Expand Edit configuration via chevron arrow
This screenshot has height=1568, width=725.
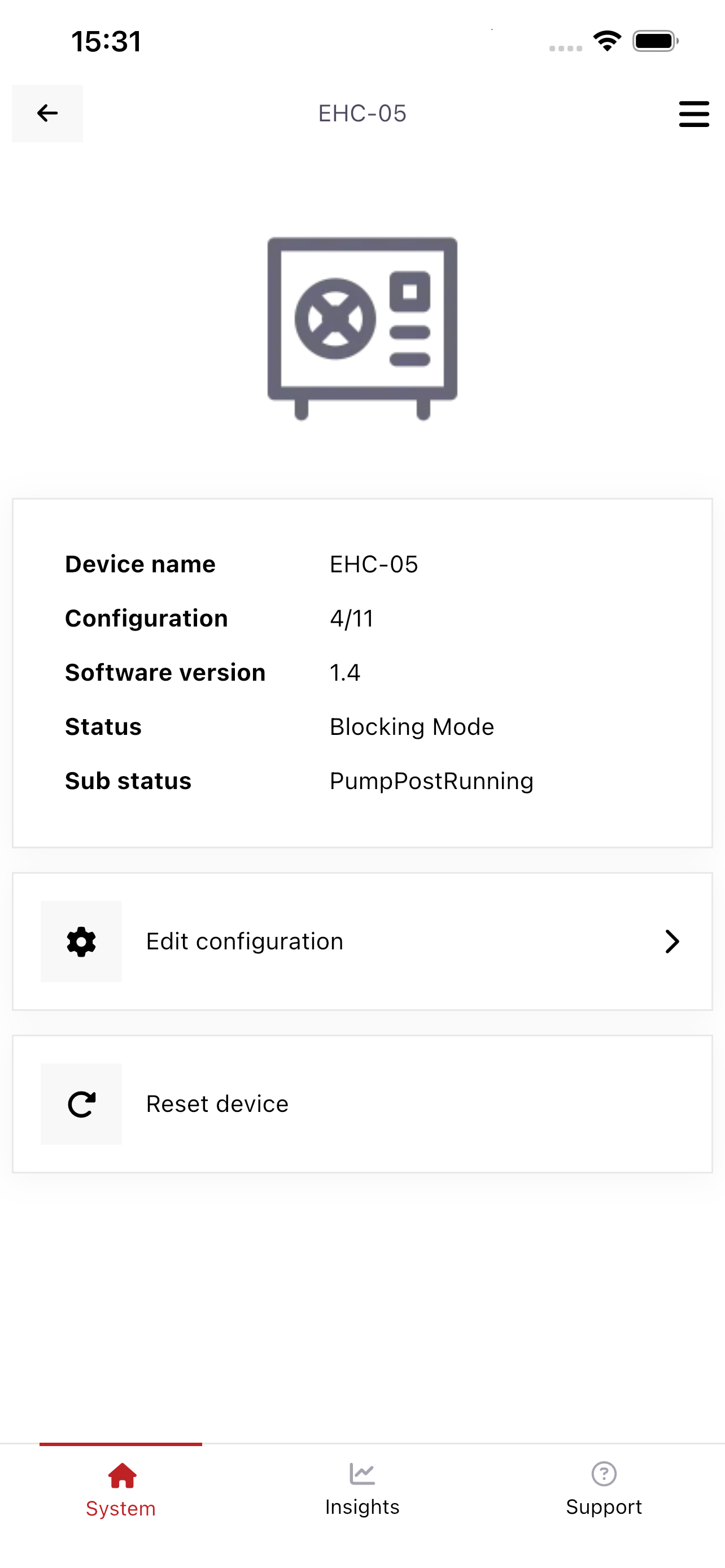672,941
